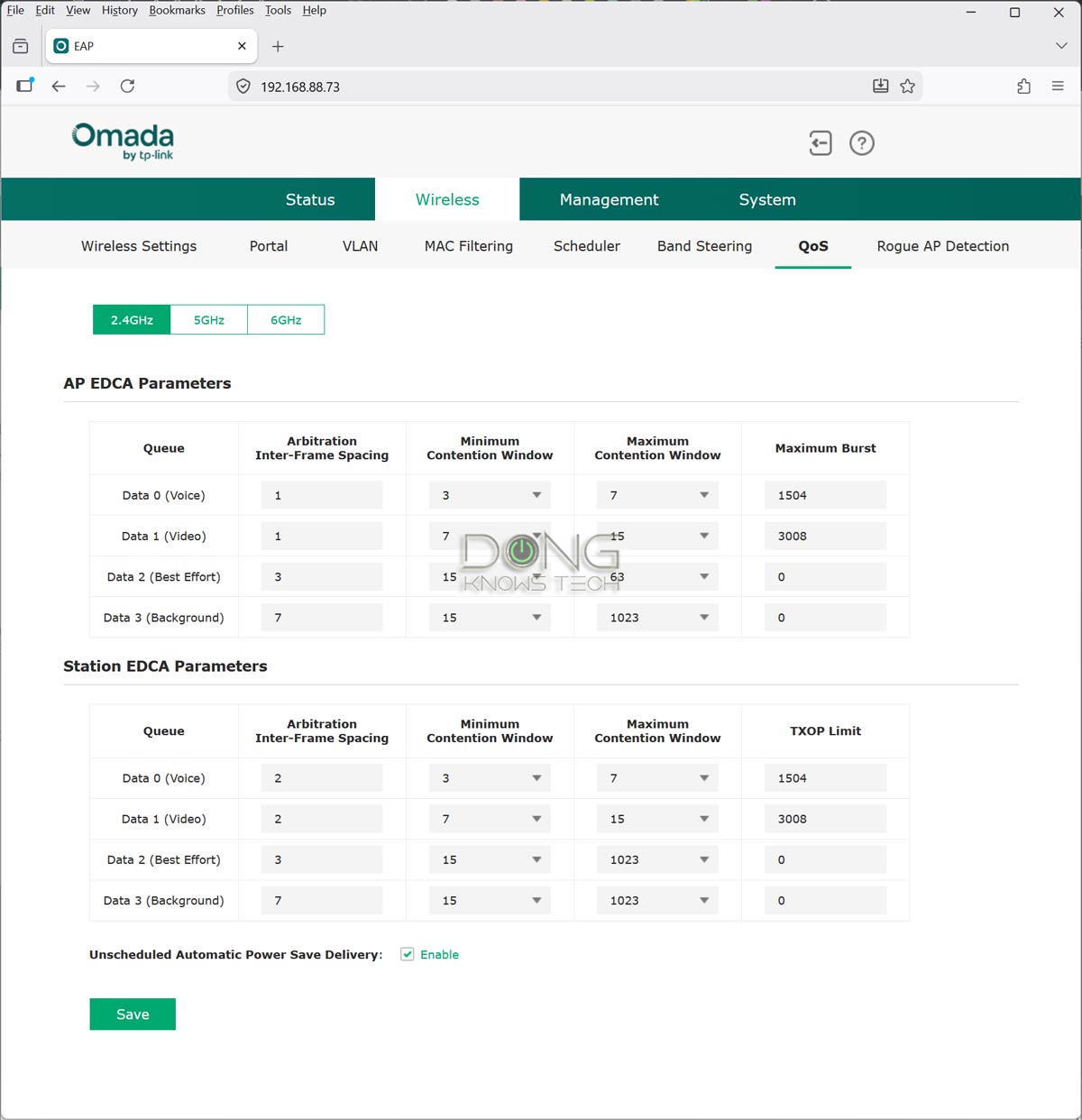Screen dimensions: 1082x1120
Task: Open the Management main tab
Action: tap(609, 199)
